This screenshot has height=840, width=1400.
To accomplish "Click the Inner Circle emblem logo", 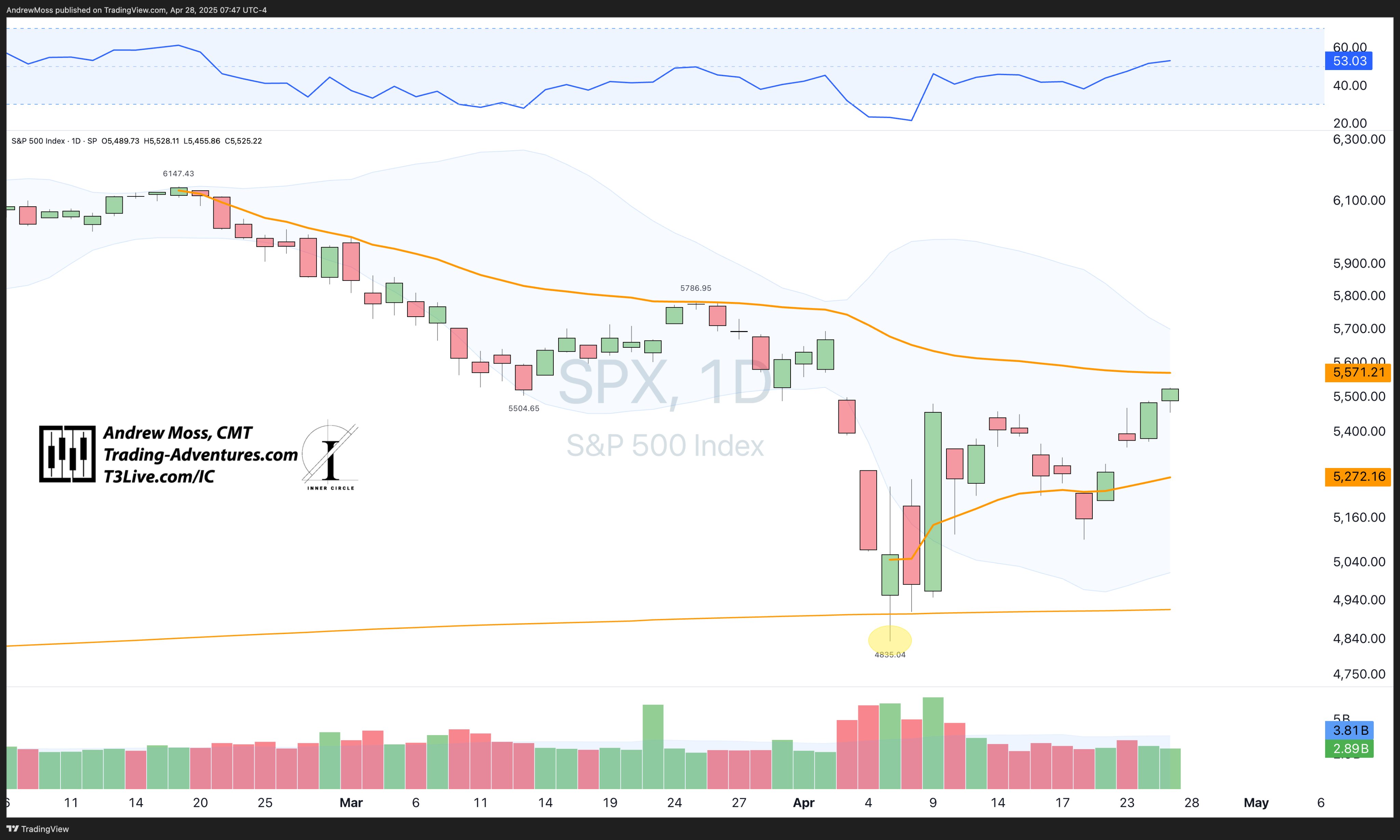I will point(330,456).
